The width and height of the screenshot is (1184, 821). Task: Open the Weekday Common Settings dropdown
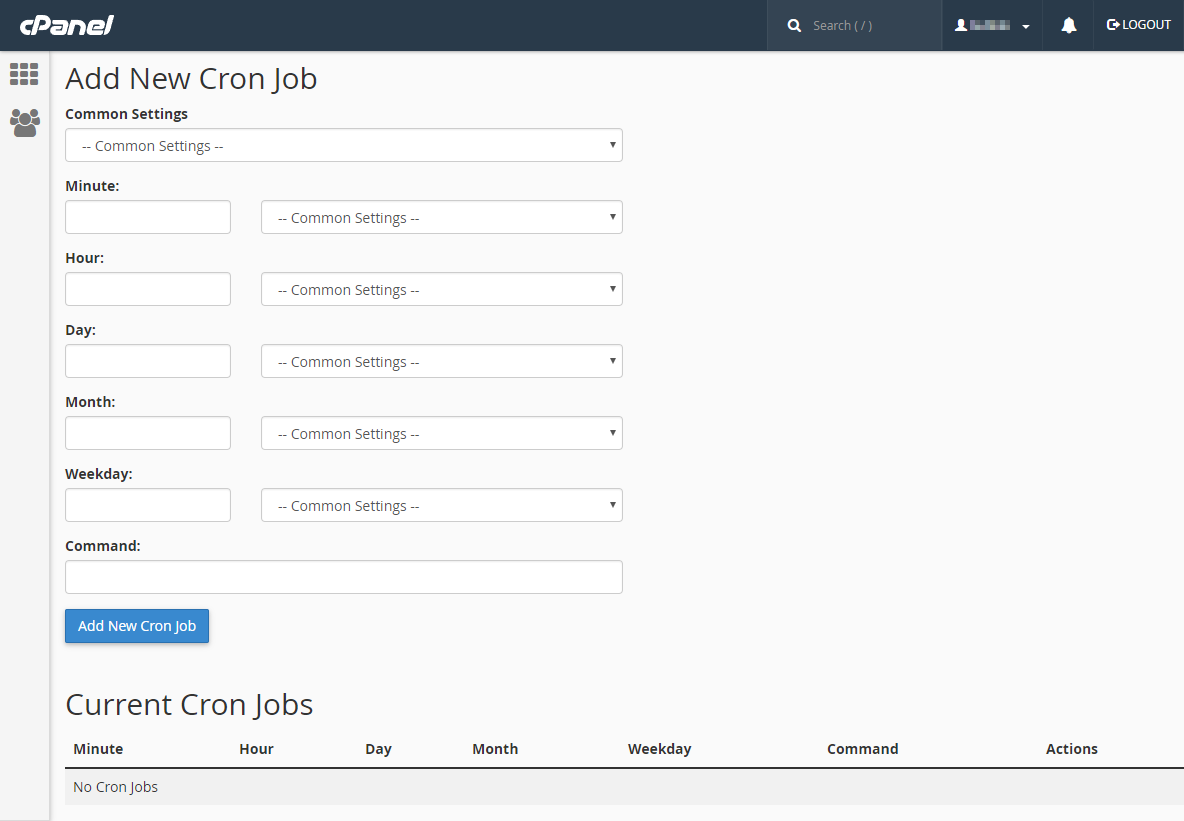[442, 505]
